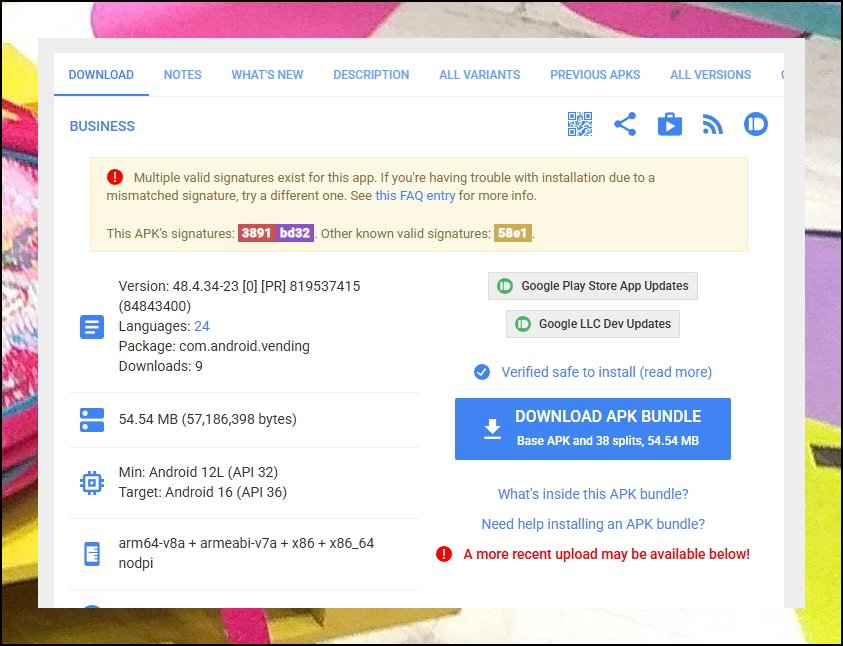Select the Package com.android.vending text

coord(214,346)
